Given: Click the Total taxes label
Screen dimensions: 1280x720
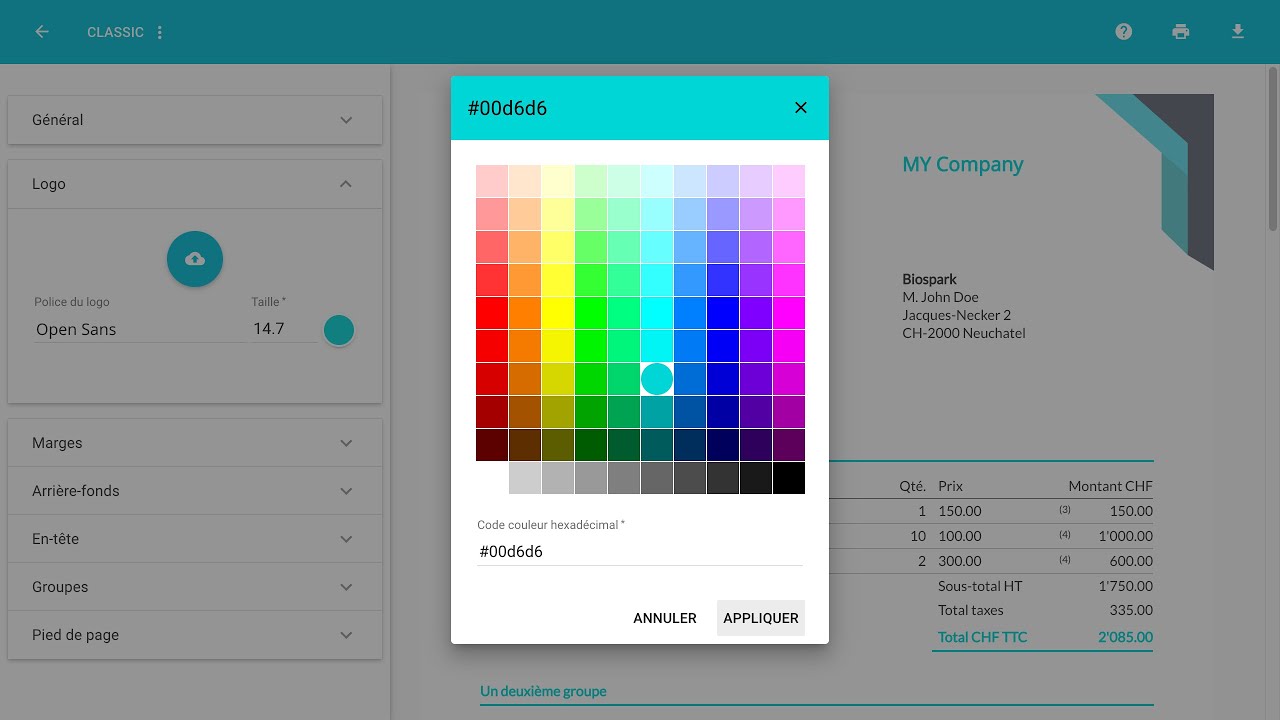Looking at the screenshot, I should [971, 610].
